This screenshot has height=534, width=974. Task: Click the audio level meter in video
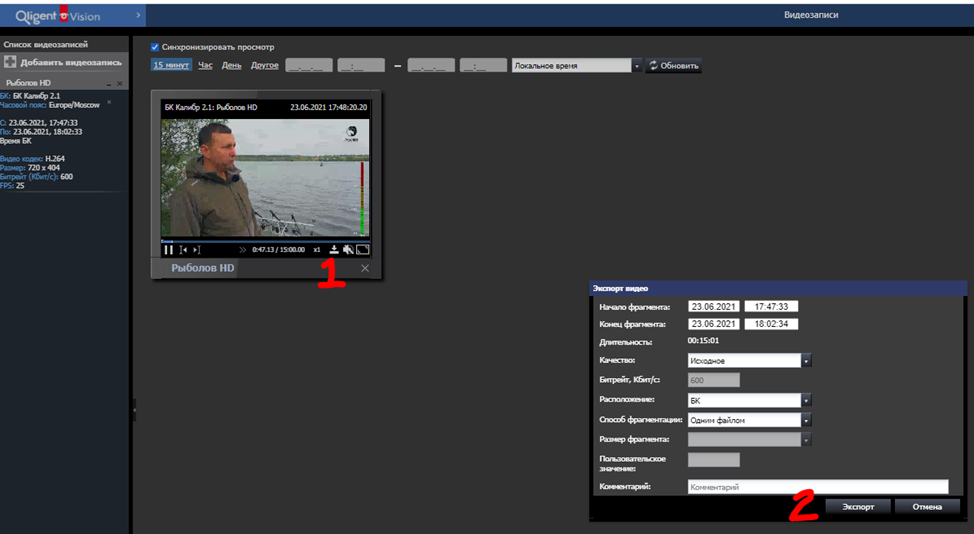coord(362,199)
